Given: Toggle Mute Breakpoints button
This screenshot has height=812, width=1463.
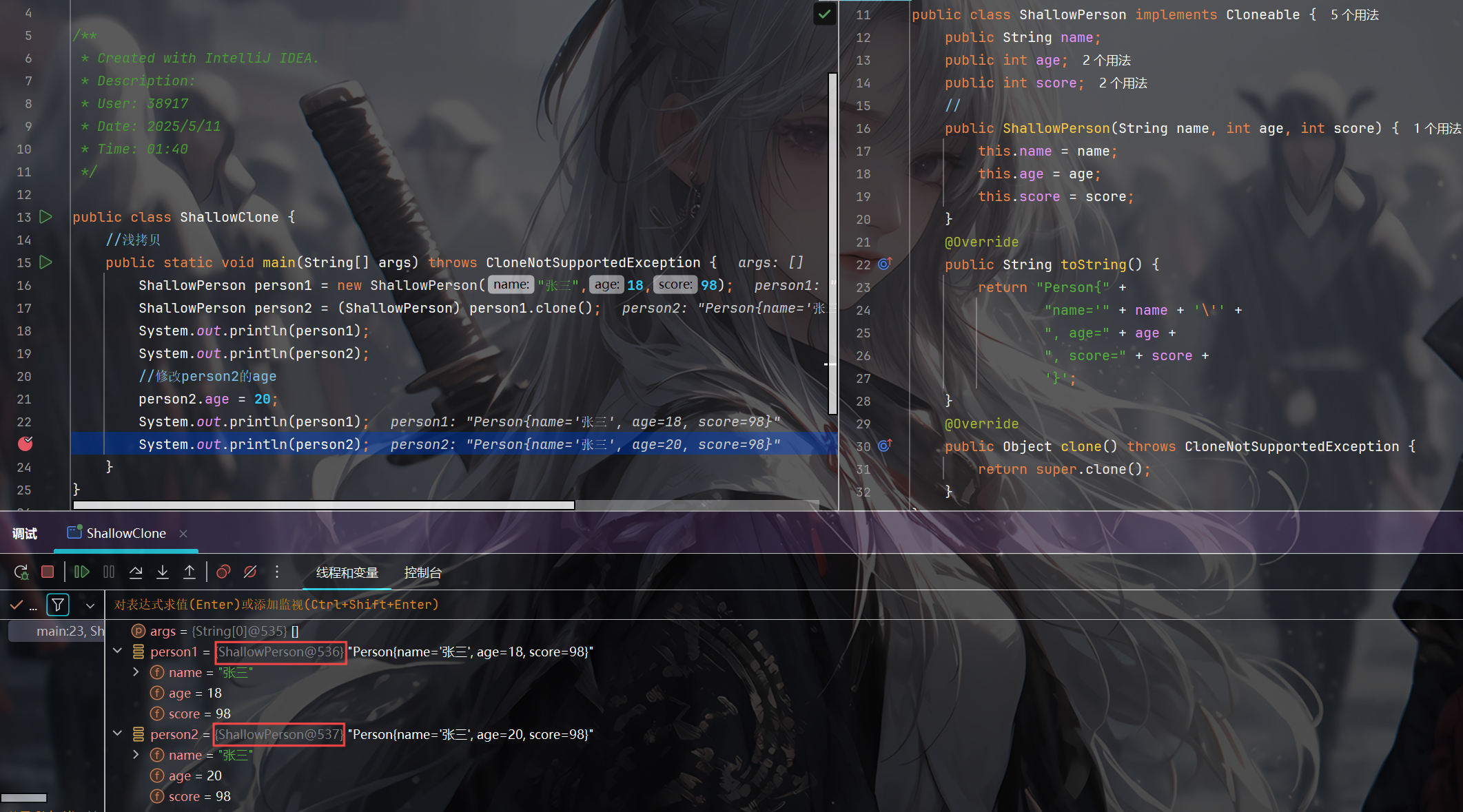Looking at the screenshot, I should (250, 572).
